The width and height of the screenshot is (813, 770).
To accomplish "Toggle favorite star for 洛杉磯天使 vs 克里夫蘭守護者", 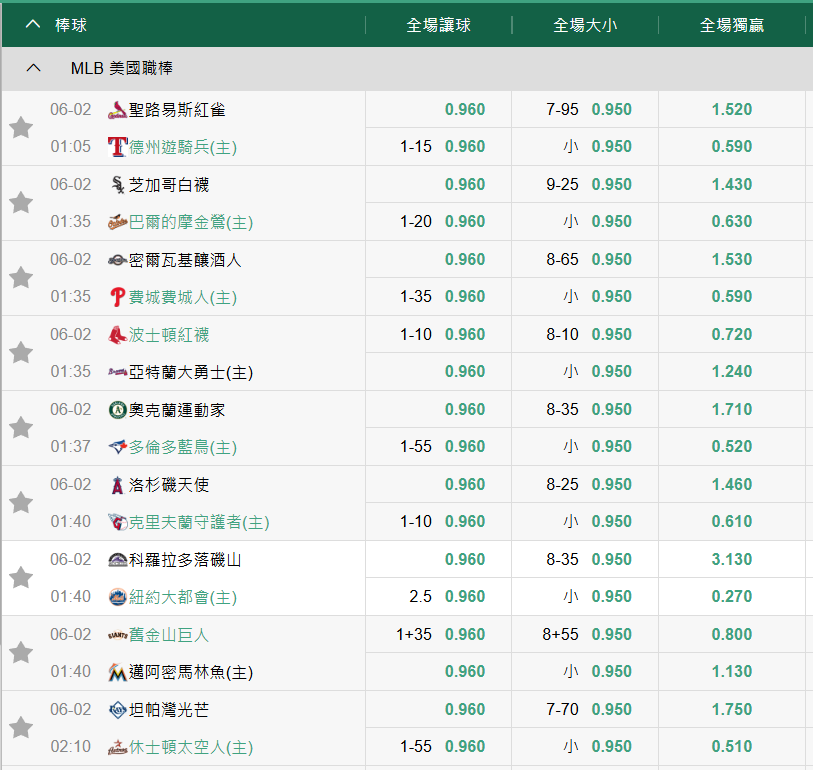I will pyautogui.click(x=21, y=502).
